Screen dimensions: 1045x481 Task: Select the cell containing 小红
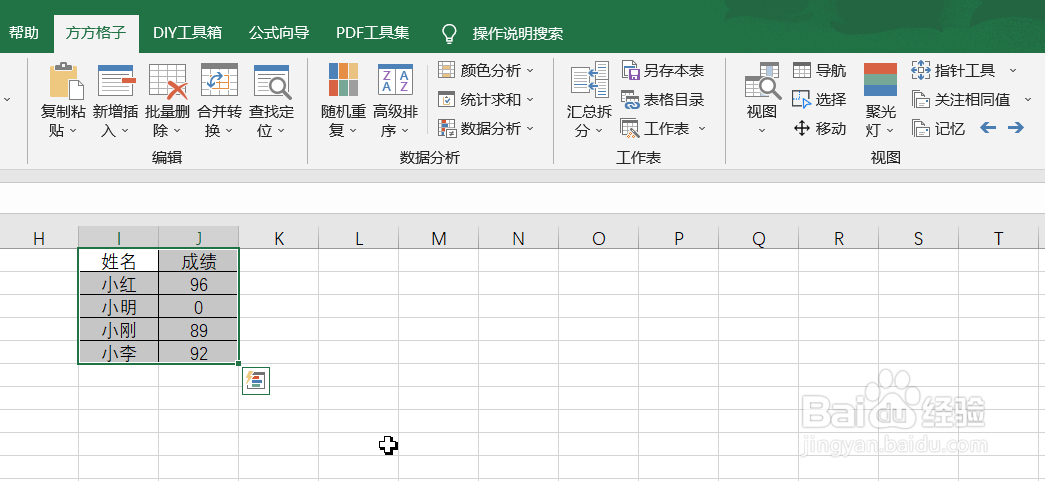click(x=119, y=284)
